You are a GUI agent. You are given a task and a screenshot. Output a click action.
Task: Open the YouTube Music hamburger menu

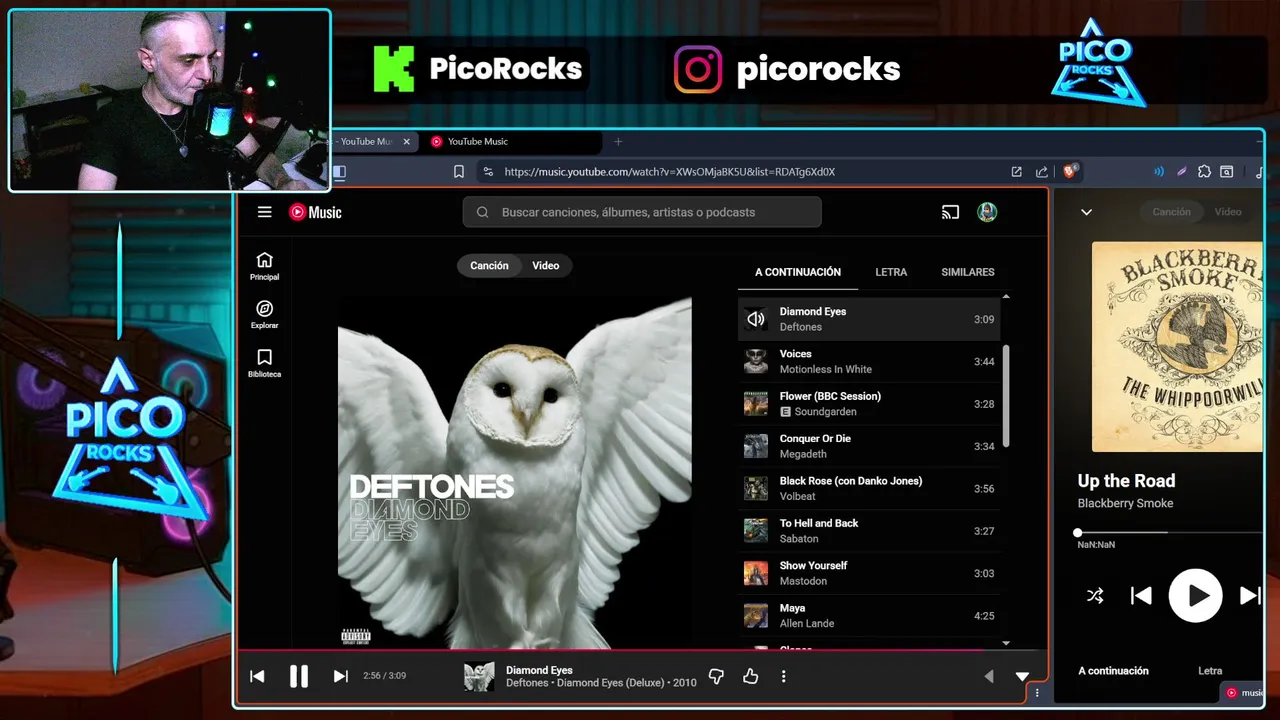[x=264, y=212]
